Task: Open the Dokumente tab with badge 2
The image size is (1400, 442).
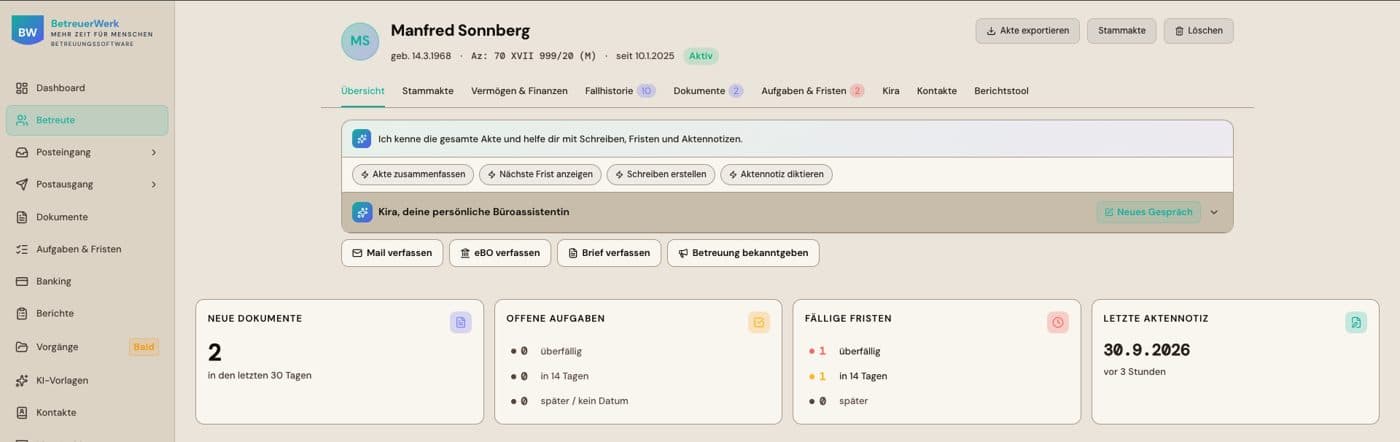Action: coord(708,91)
